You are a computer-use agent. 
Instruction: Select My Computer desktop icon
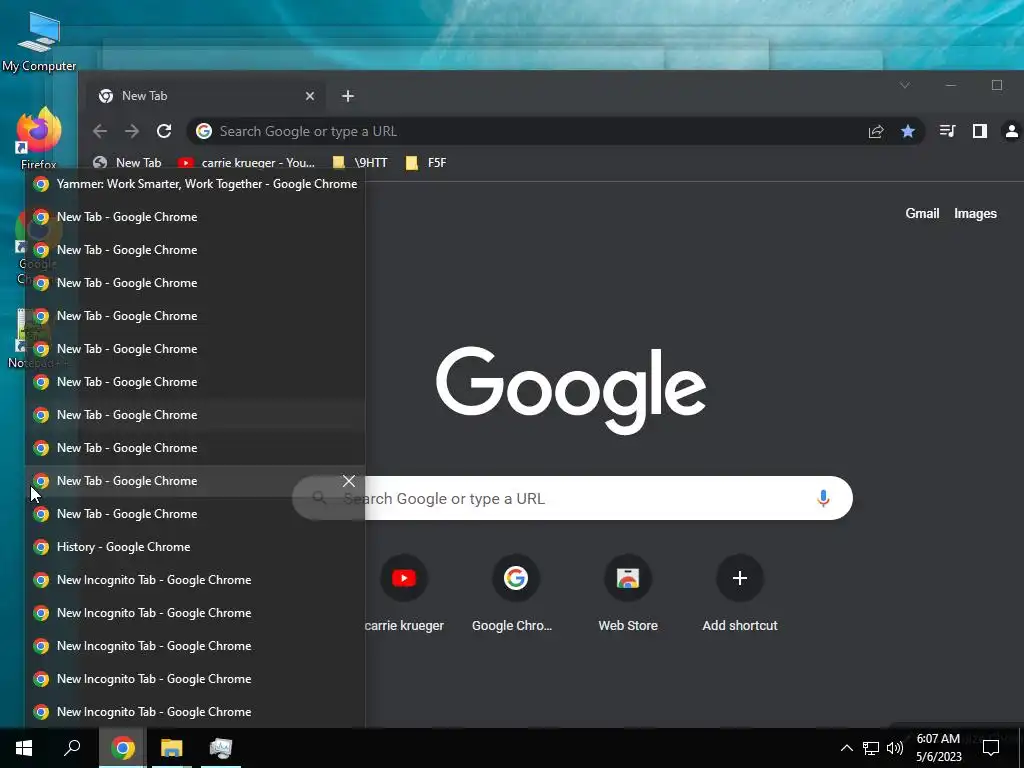coord(39,42)
